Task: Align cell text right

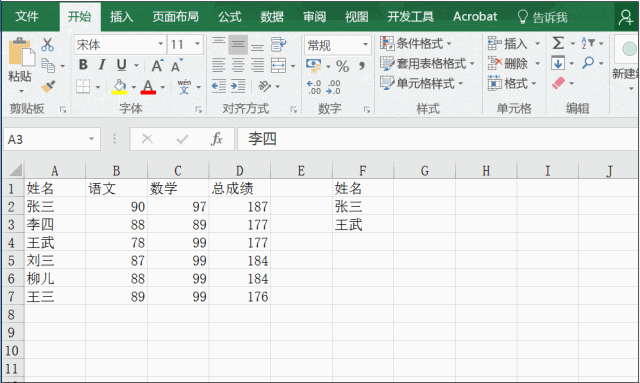Action: coord(257,65)
